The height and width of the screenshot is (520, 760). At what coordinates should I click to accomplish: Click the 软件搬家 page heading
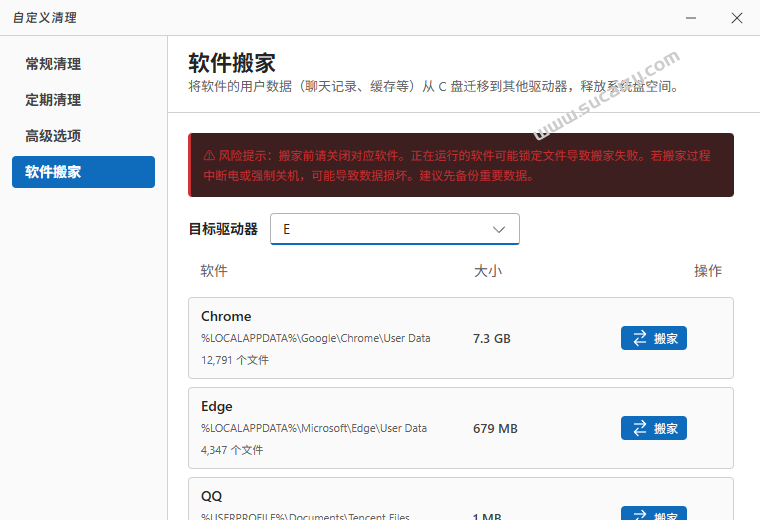(x=232, y=63)
